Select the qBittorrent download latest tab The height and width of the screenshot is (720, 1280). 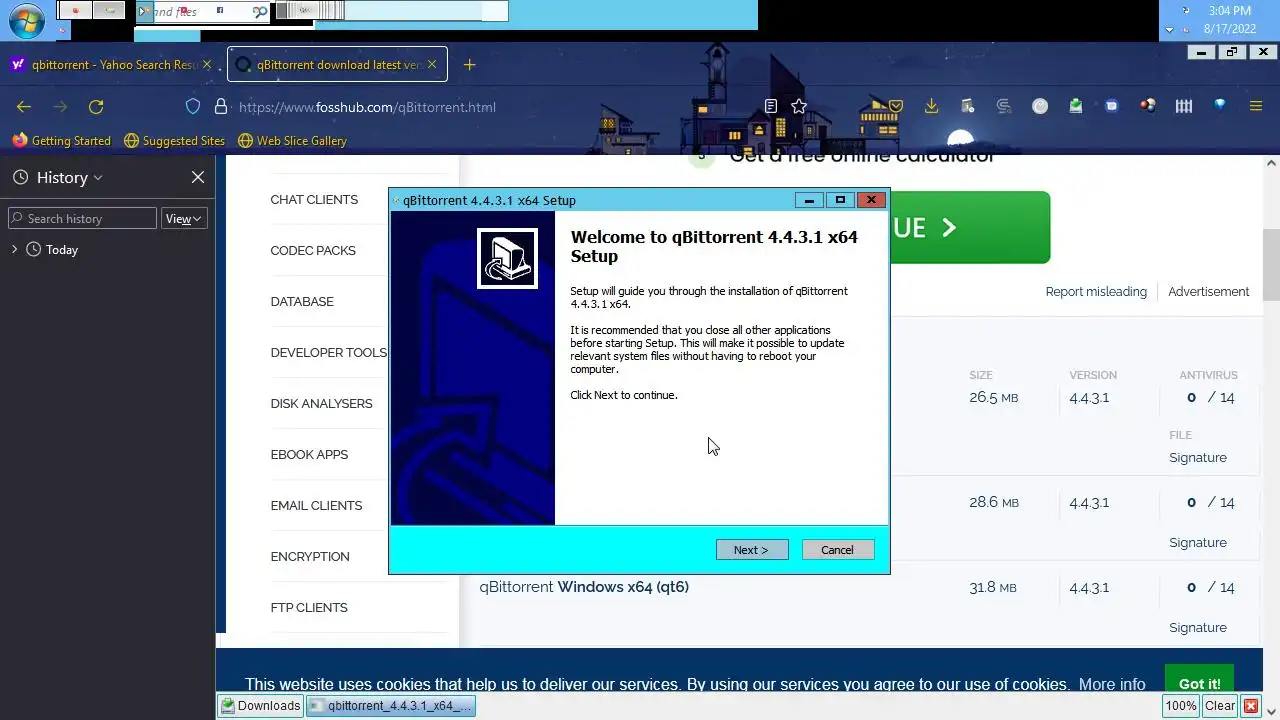pyautogui.click(x=337, y=65)
